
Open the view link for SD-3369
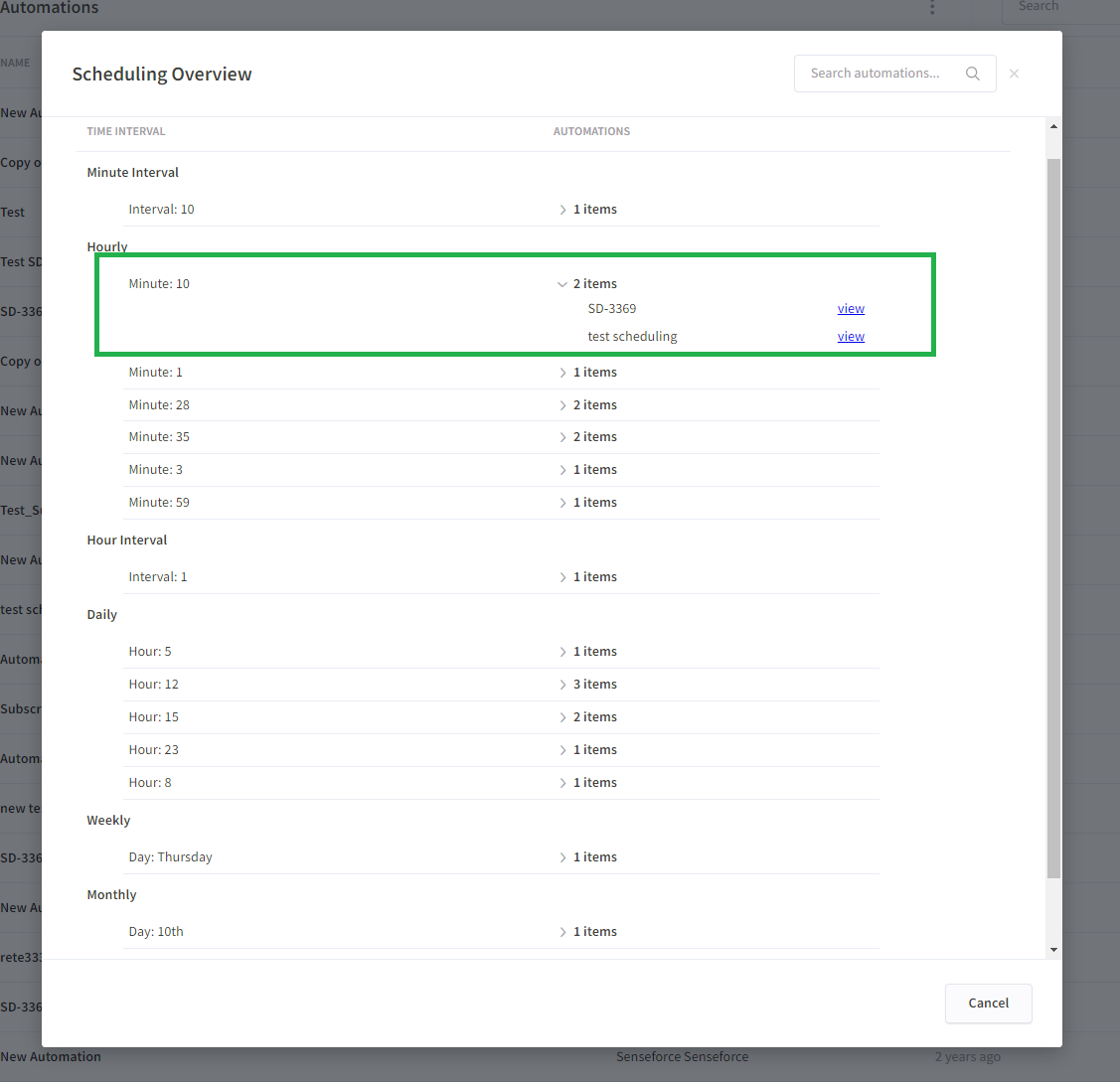(851, 309)
